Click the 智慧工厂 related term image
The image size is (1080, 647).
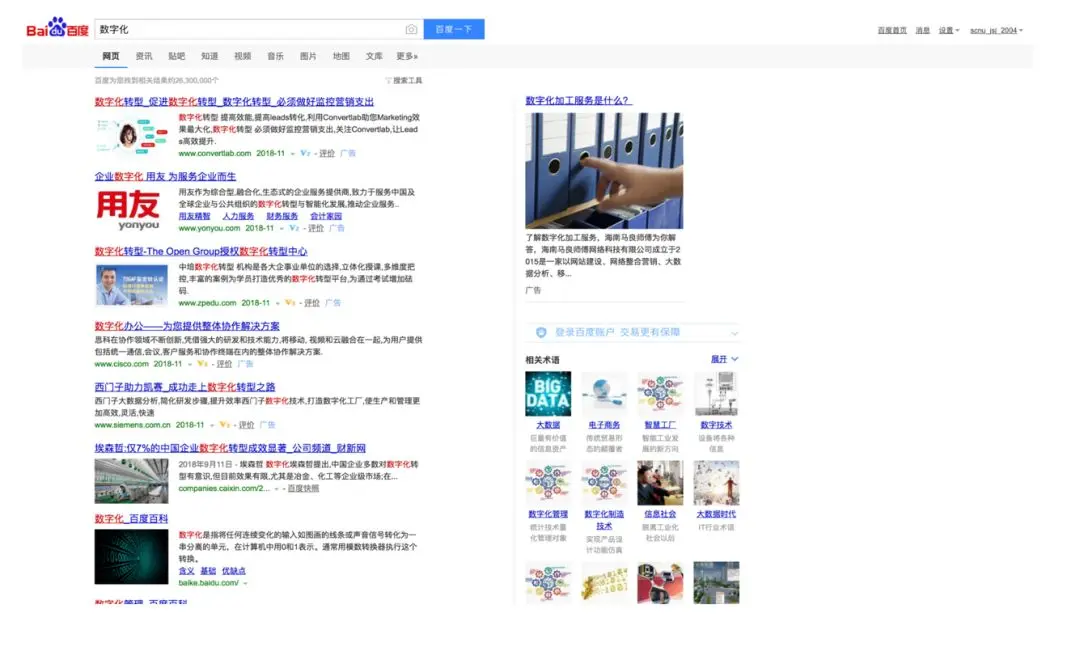tap(660, 394)
